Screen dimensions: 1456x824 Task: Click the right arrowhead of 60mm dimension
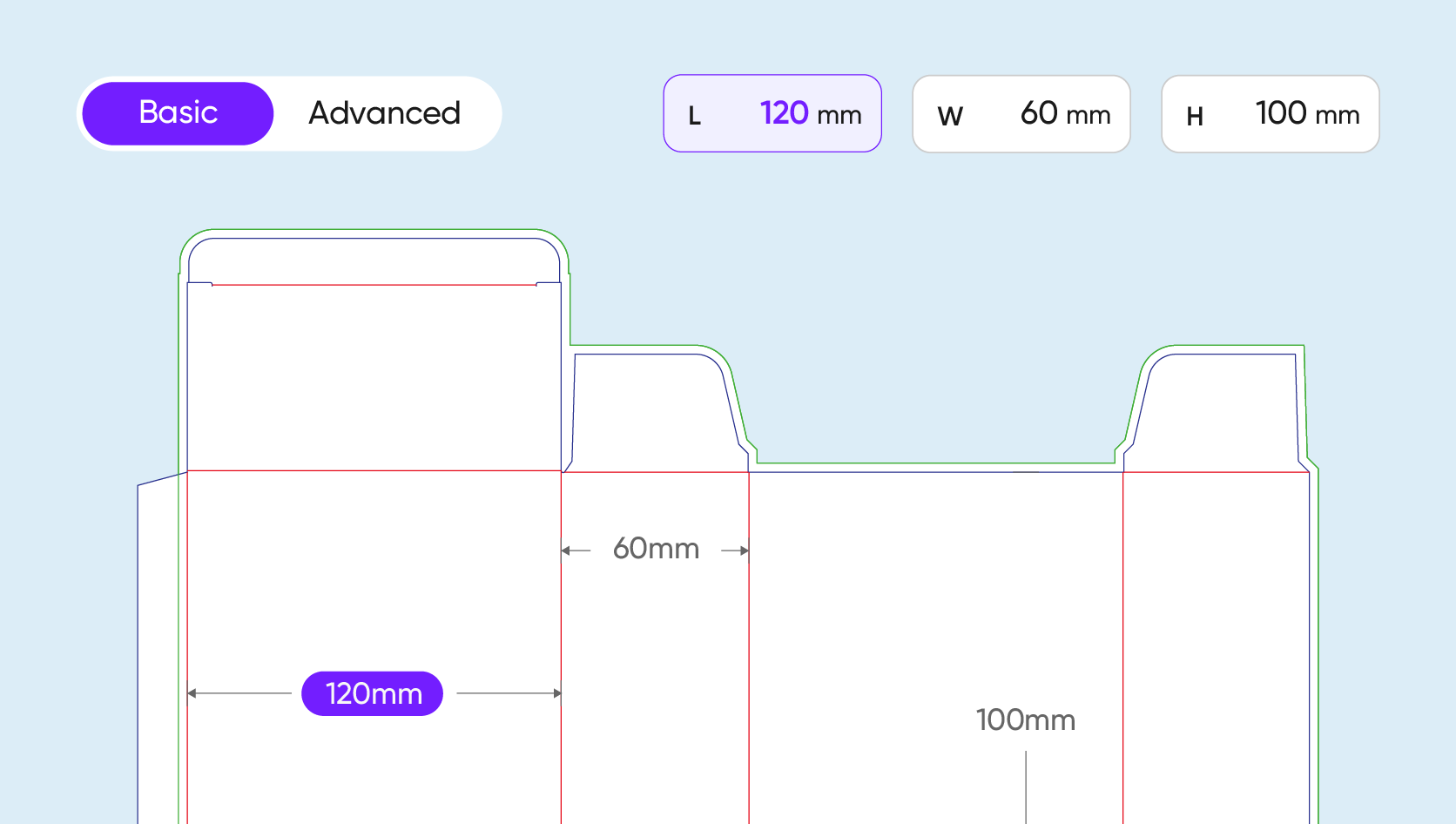tap(745, 550)
